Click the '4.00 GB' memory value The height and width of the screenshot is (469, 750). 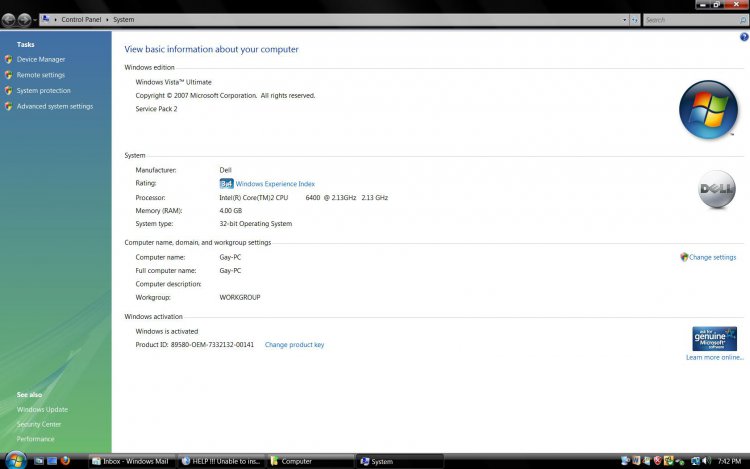231,210
